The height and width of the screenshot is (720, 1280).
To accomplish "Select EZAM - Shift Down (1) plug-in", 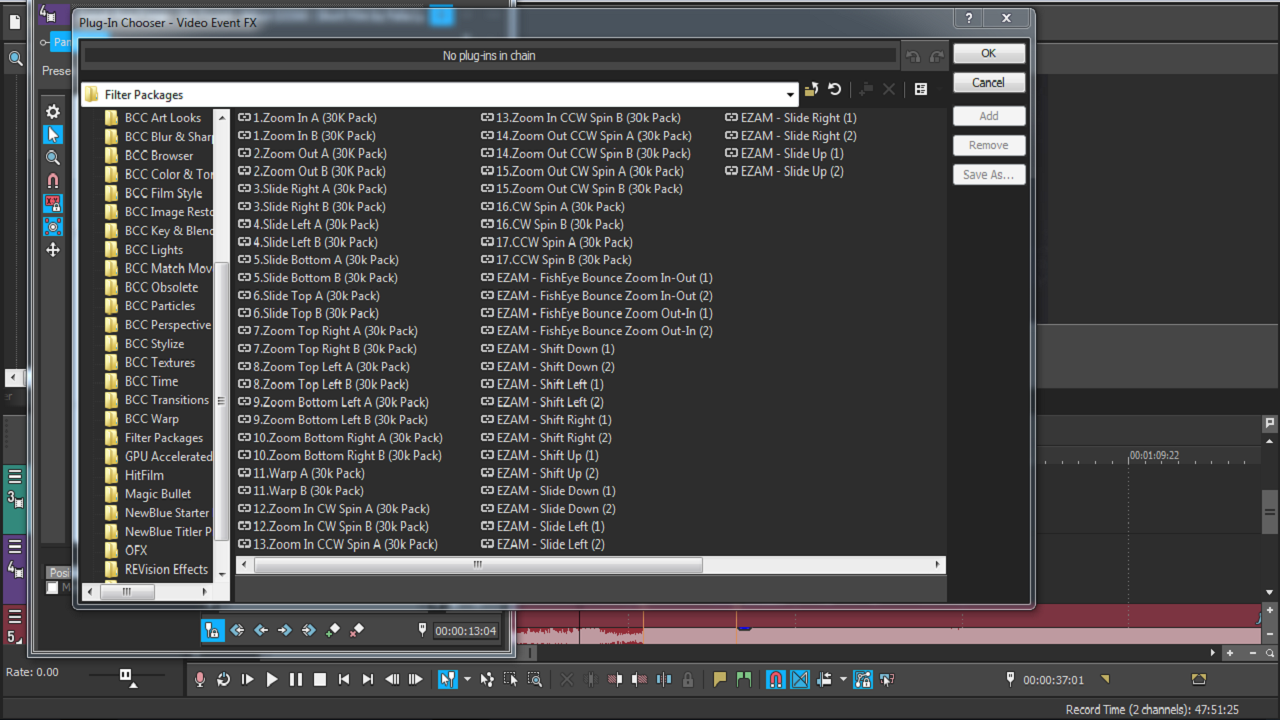I will pos(555,349).
